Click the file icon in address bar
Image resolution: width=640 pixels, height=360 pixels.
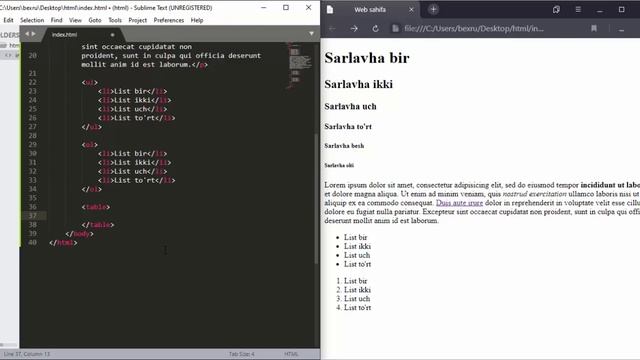click(x=395, y=29)
